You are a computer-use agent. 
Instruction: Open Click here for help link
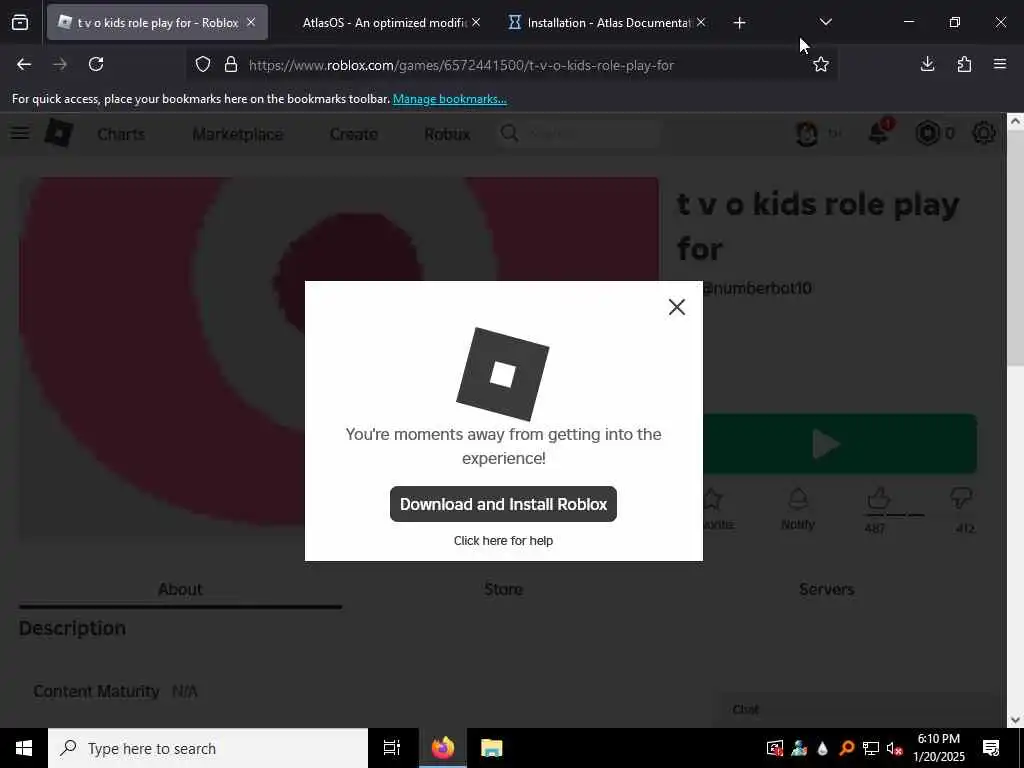pos(503,541)
